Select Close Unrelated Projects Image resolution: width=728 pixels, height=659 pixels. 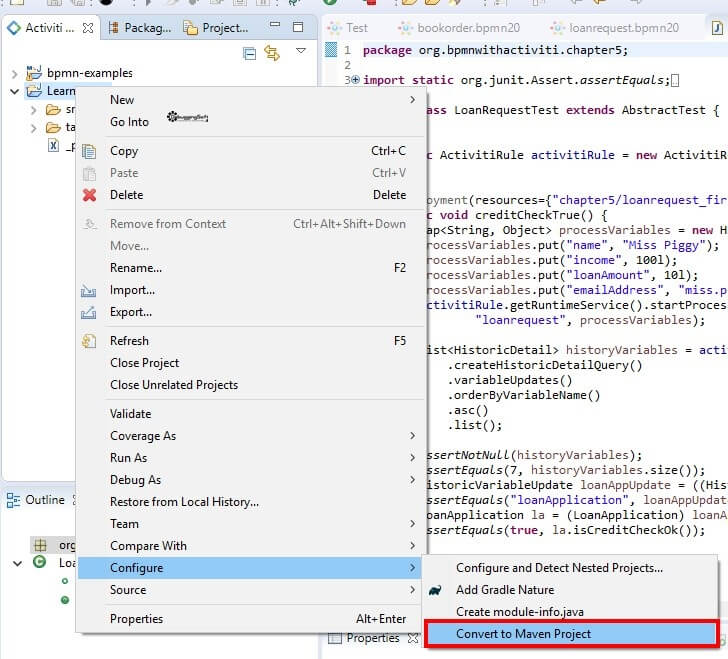click(250, 385)
